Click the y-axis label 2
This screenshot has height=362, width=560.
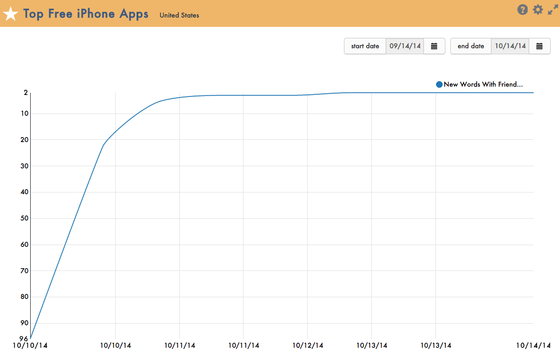click(x=26, y=93)
